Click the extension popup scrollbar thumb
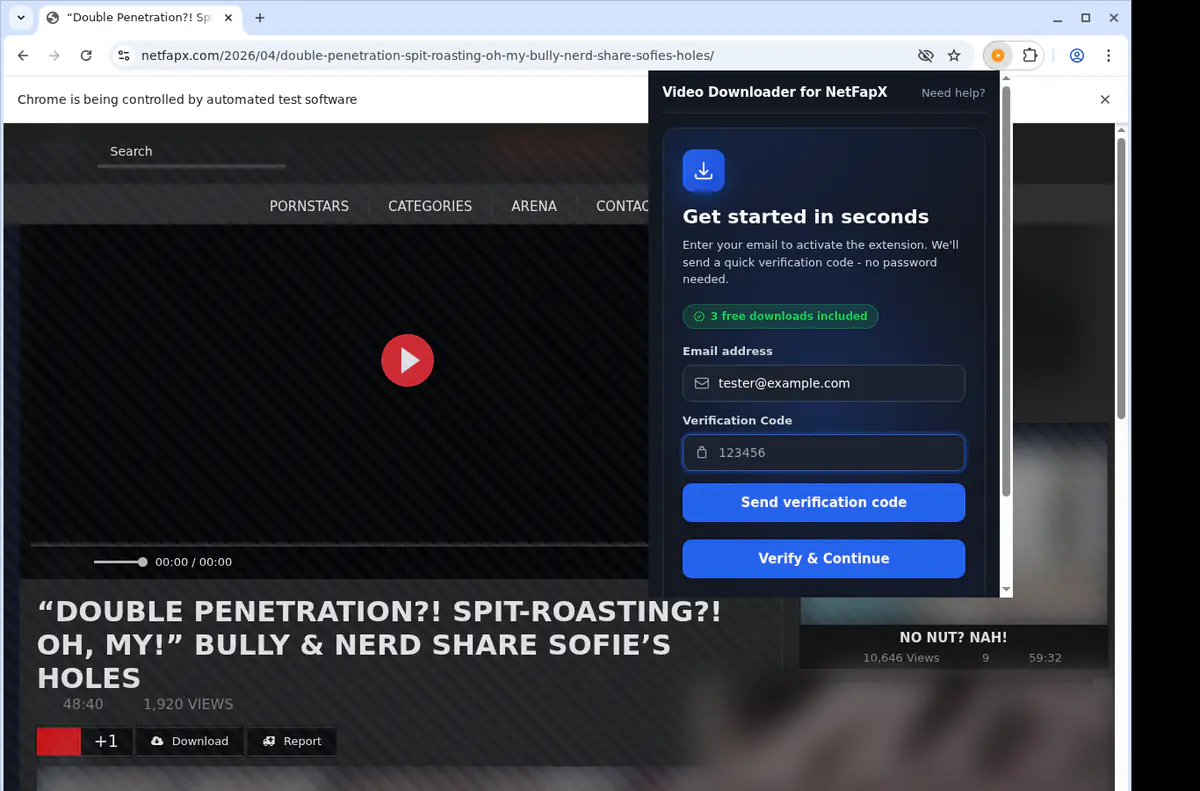This screenshot has width=1200, height=791. [1006, 290]
